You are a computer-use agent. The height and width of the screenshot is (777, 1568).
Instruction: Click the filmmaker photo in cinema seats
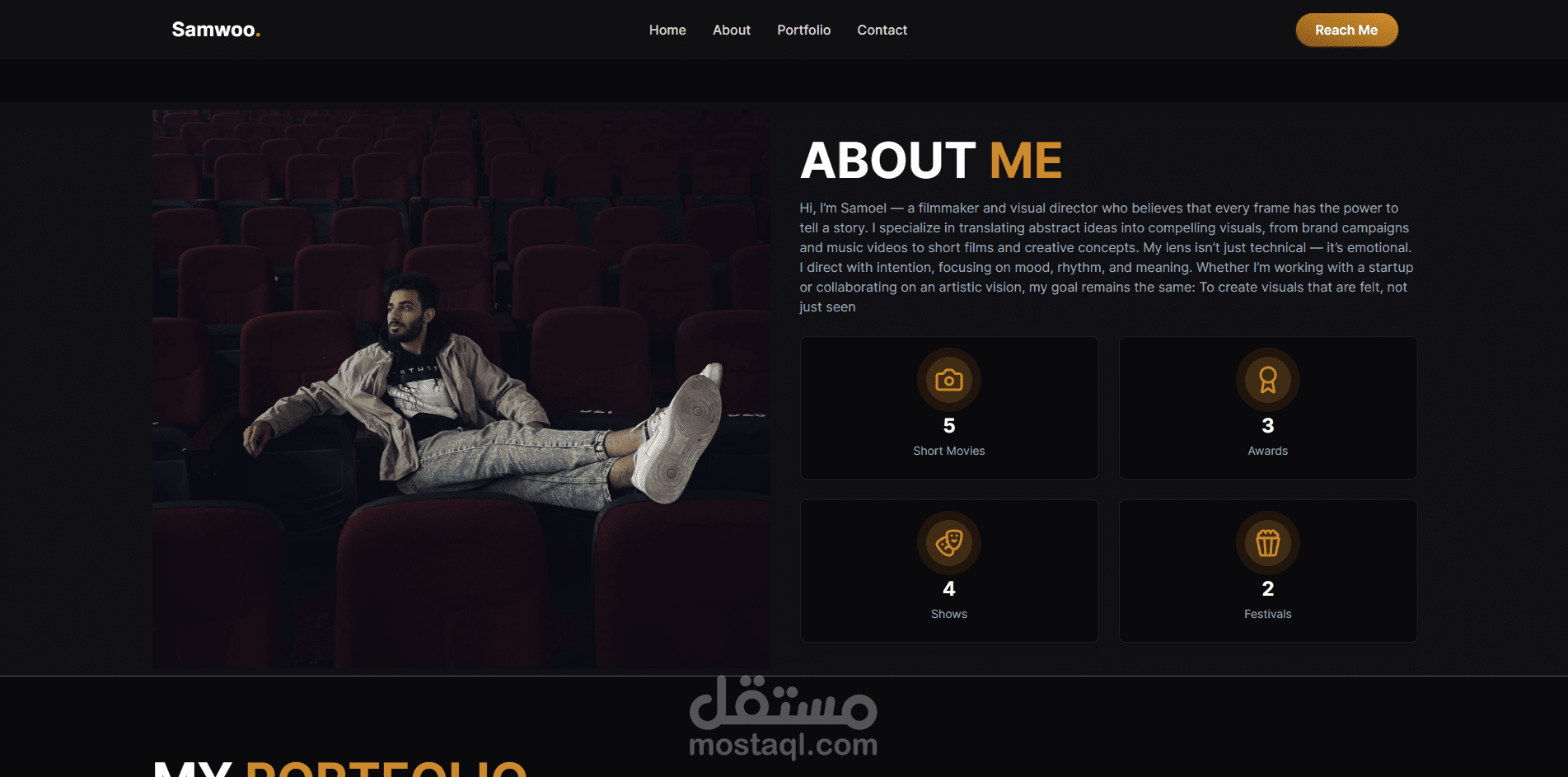point(461,389)
